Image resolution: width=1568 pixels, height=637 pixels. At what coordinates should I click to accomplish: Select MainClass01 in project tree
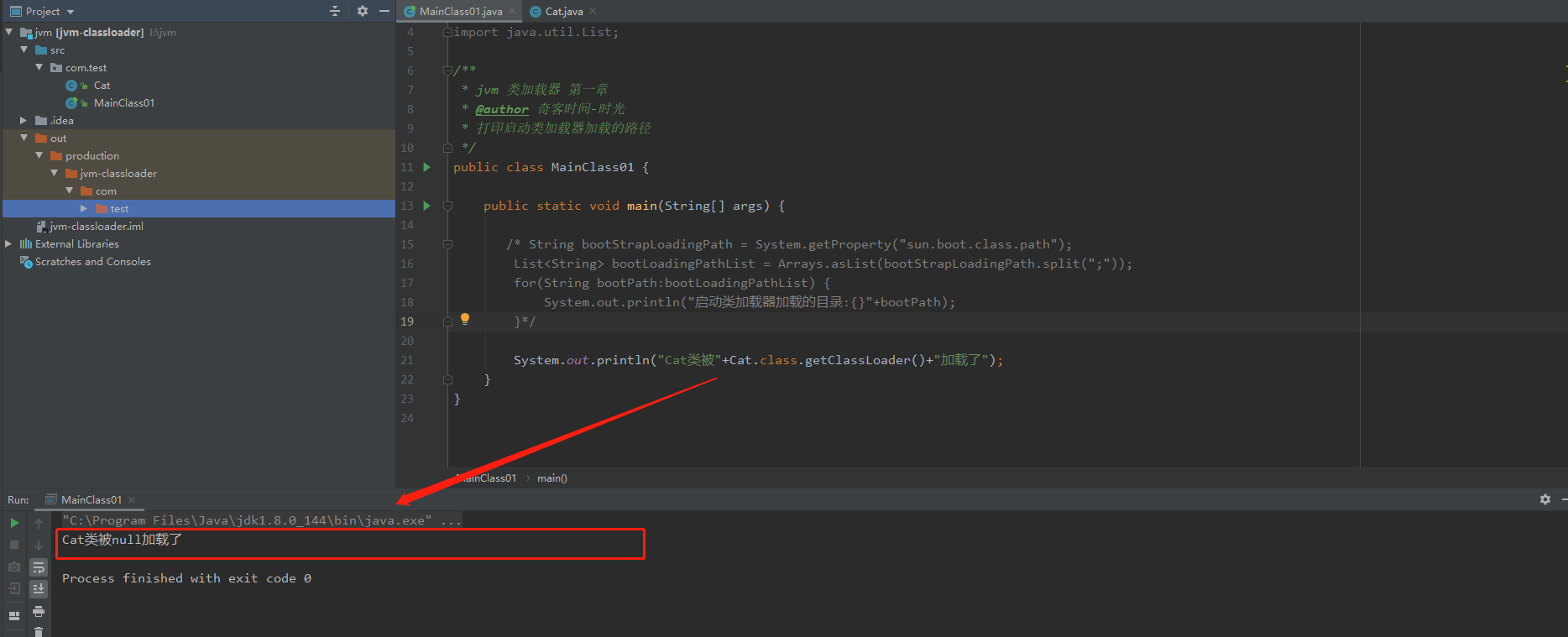tap(123, 102)
